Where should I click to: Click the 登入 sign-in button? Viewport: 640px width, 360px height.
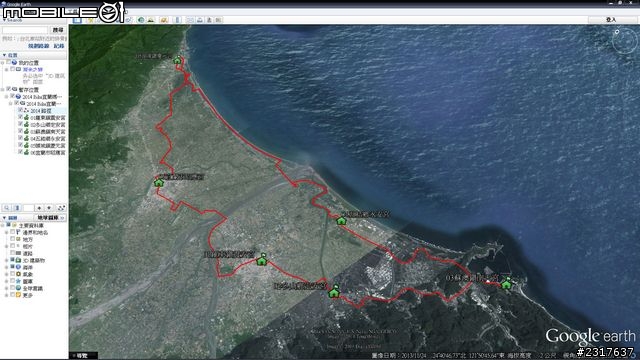(x=611, y=20)
